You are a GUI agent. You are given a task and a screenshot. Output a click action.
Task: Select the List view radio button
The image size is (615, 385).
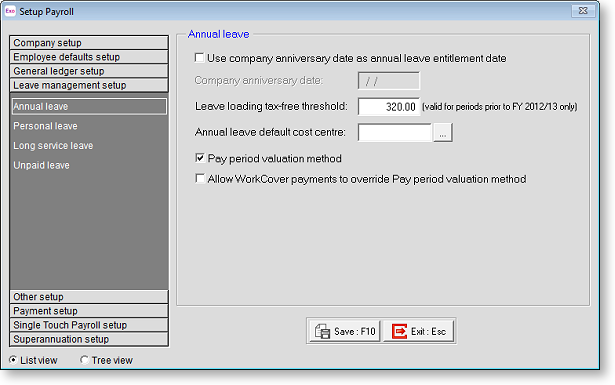point(13,360)
